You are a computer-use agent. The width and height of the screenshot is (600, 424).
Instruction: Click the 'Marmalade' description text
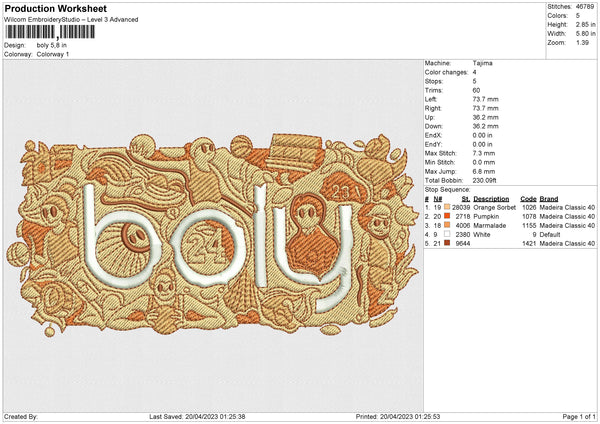[x=489, y=225]
